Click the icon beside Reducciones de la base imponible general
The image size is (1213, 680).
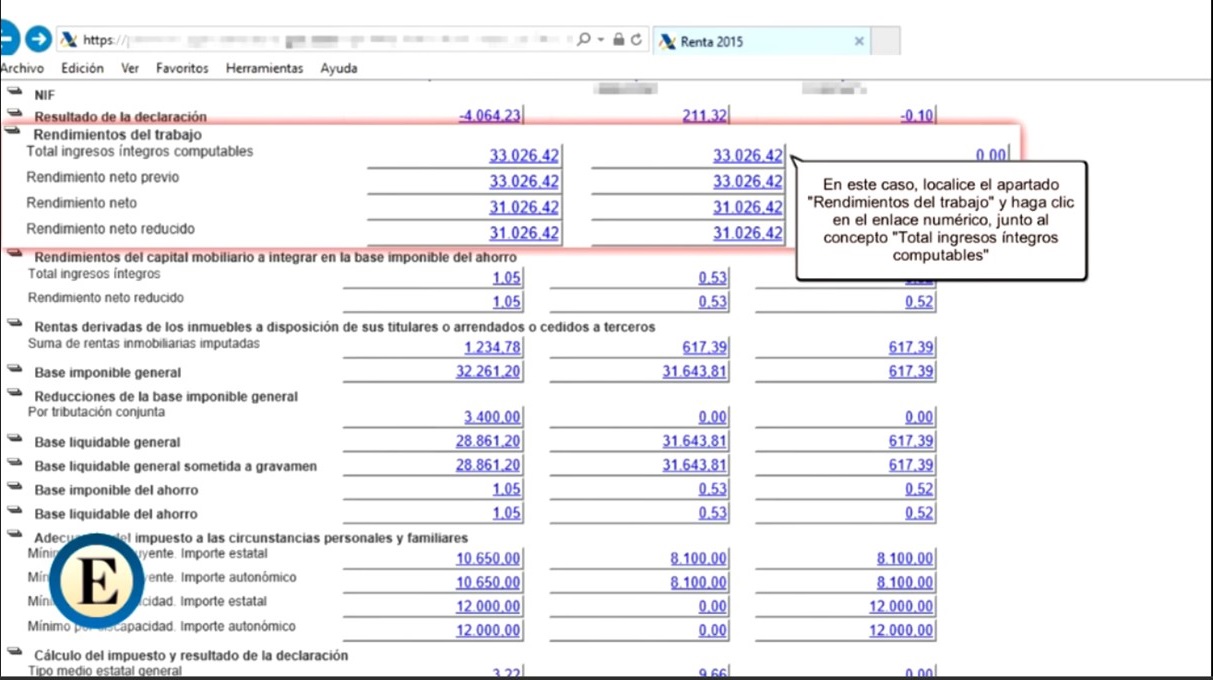[14, 394]
